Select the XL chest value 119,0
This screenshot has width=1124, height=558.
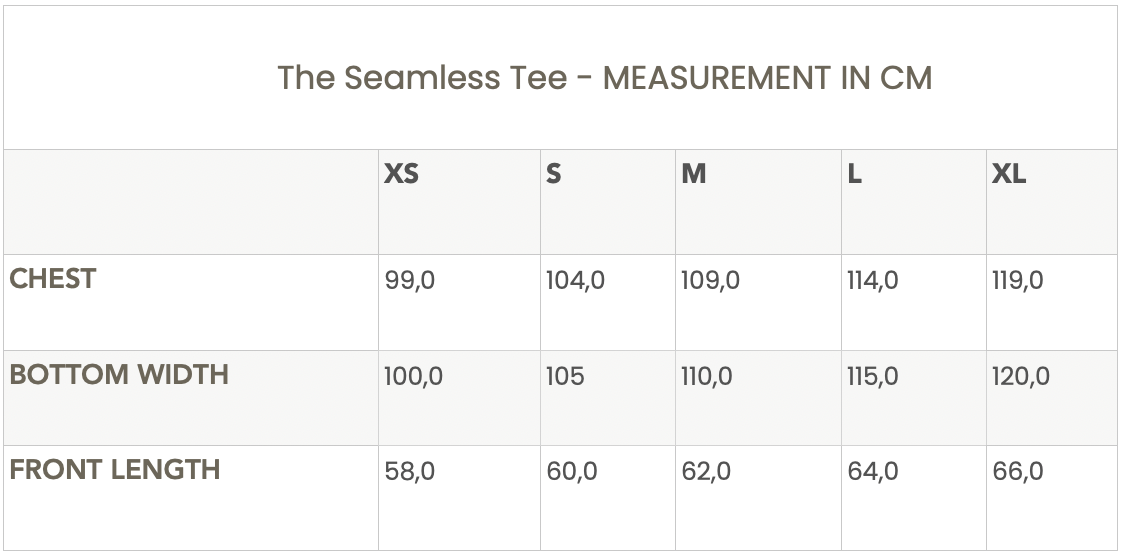[x=1017, y=281]
